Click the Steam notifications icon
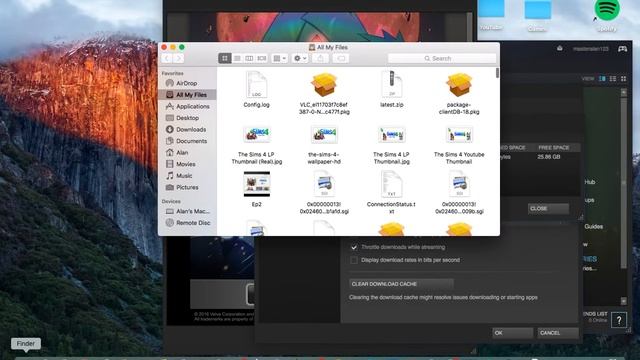Image resolution: width=640 pixels, height=360 pixels. click(x=560, y=49)
